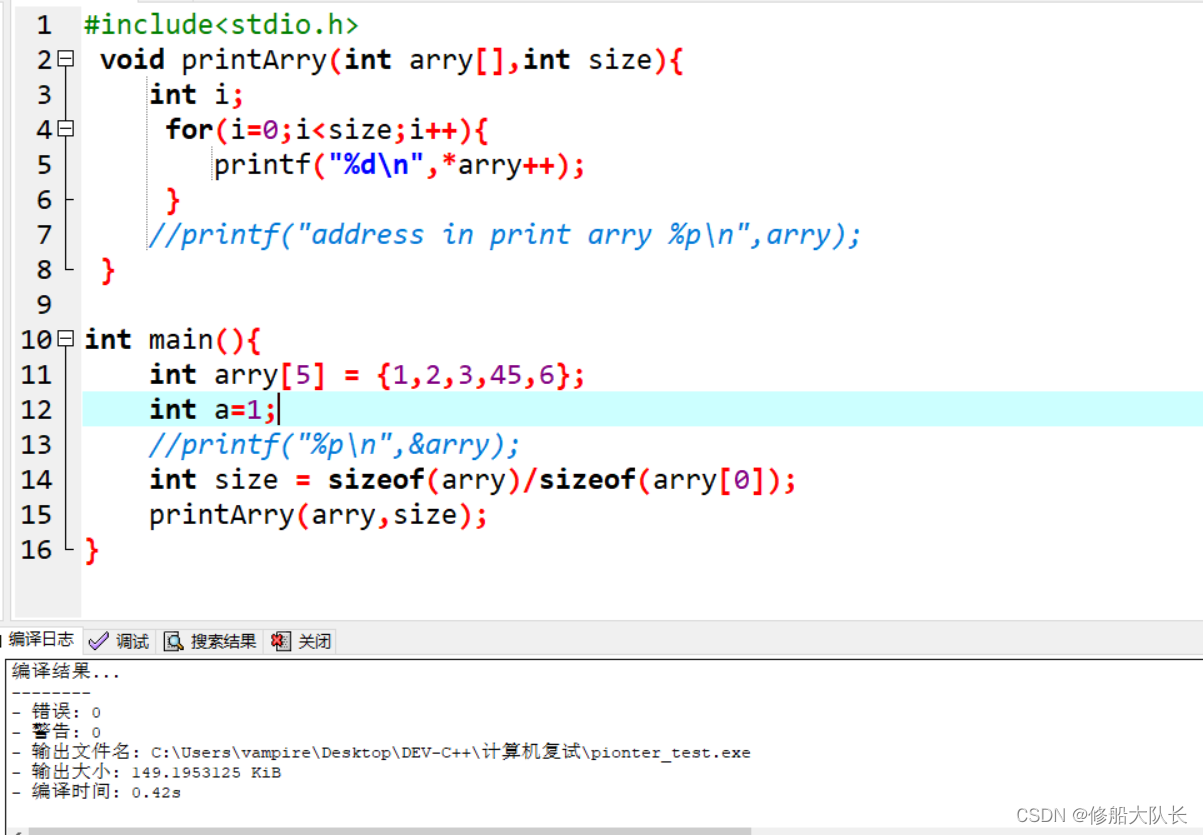The width and height of the screenshot is (1203, 835).
Task: Open the 搜索结果 tab
Action: 211,641
